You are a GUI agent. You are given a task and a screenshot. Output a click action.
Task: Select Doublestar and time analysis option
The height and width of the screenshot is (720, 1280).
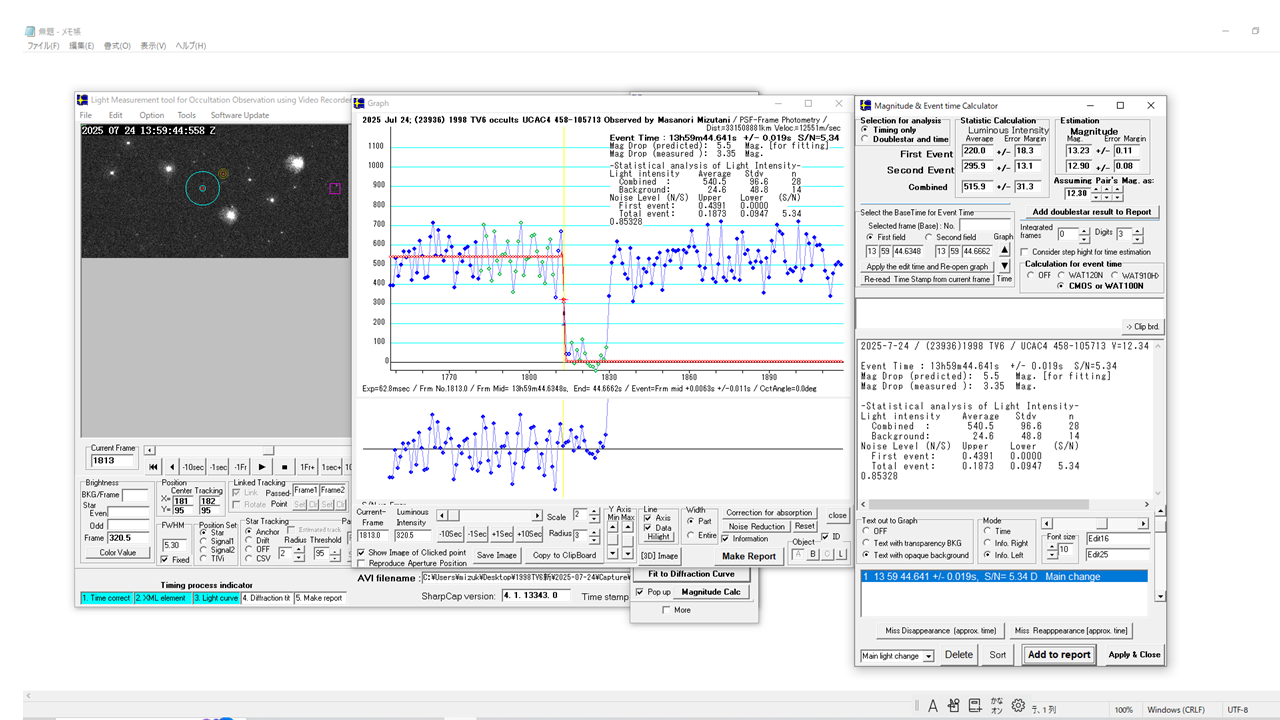coord(866,139)
